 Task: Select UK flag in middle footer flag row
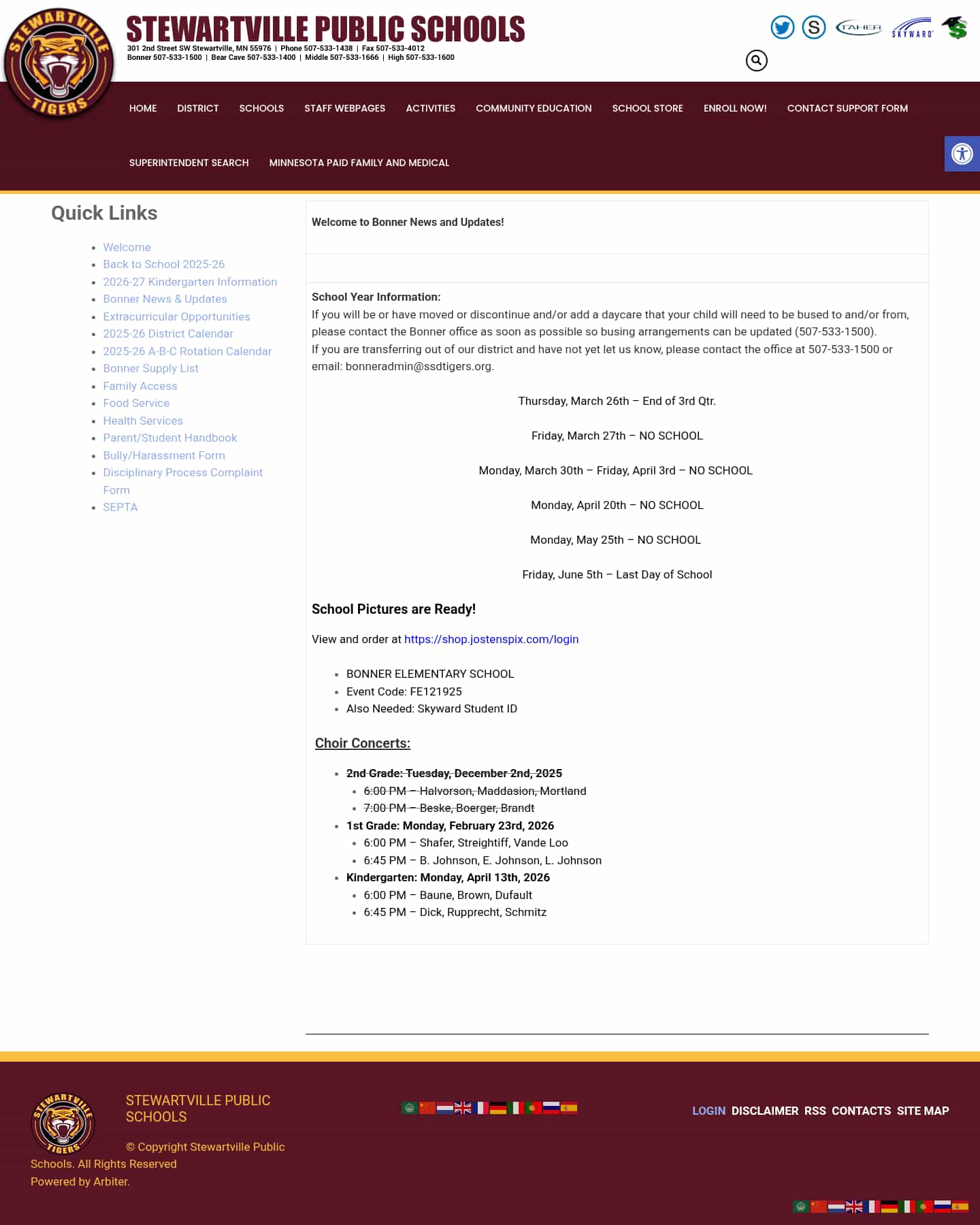[x=463, y=1108]
